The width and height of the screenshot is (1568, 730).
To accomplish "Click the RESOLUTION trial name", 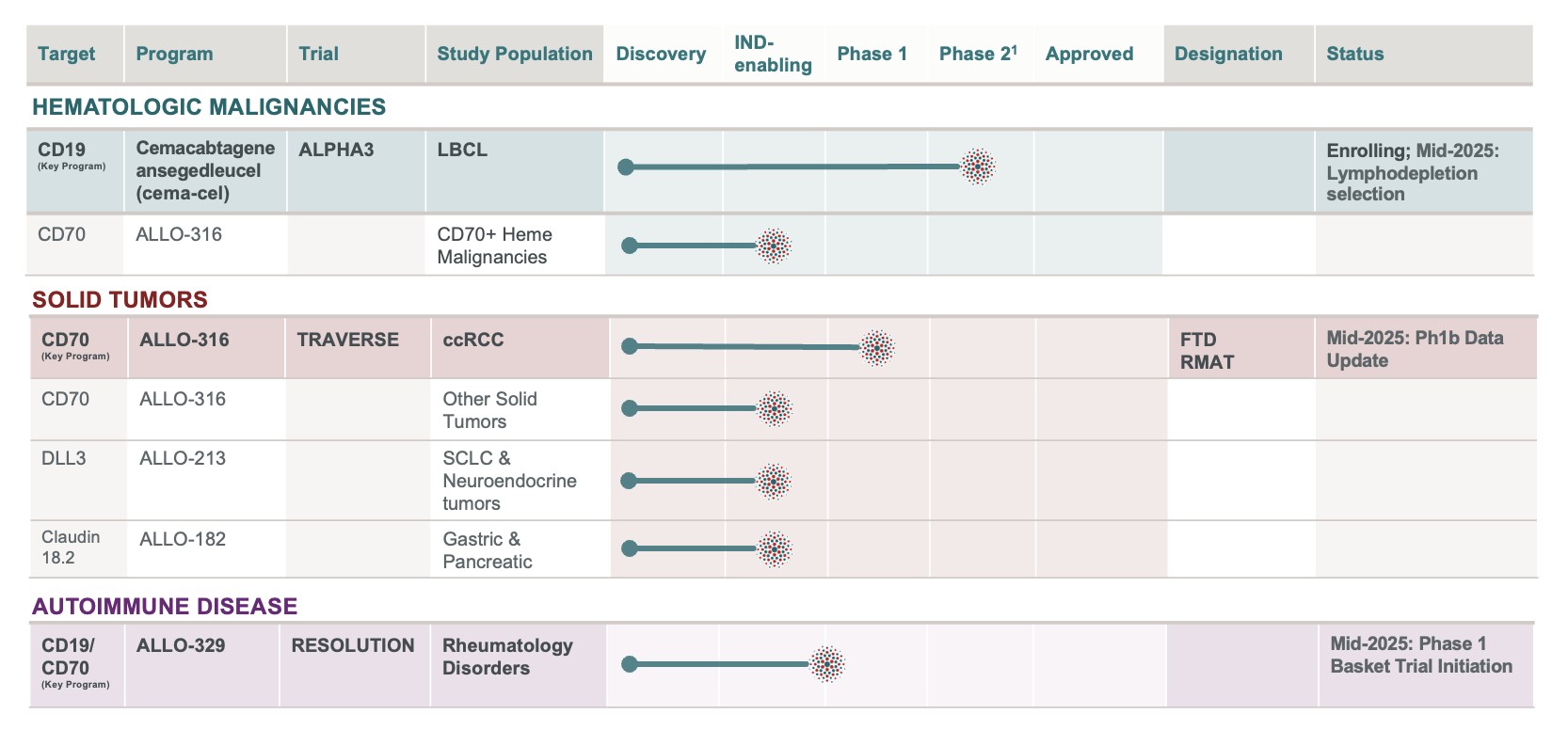I will [x=352, y=645].
